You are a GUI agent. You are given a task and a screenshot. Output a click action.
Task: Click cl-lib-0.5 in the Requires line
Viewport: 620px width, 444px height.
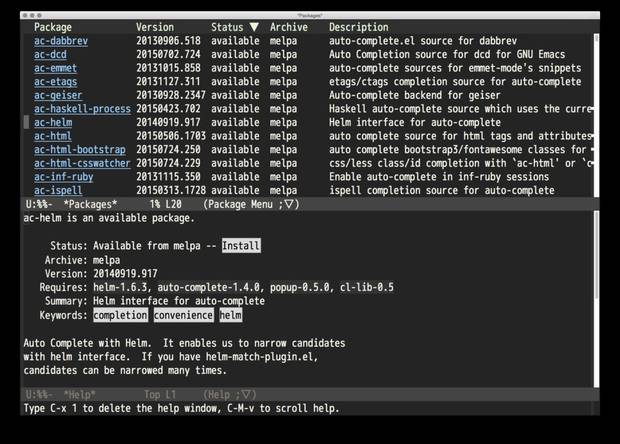click(367, 287)
